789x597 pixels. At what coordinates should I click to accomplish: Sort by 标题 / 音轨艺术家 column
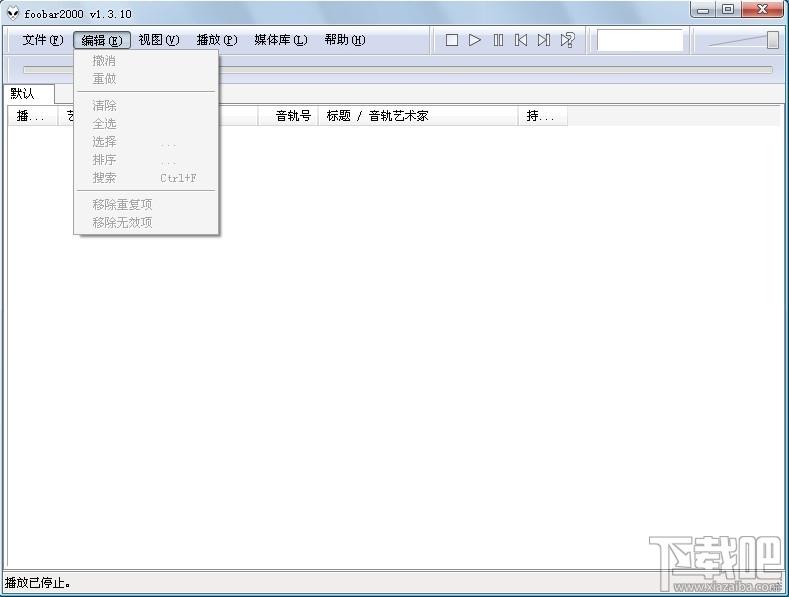(418, 116)
